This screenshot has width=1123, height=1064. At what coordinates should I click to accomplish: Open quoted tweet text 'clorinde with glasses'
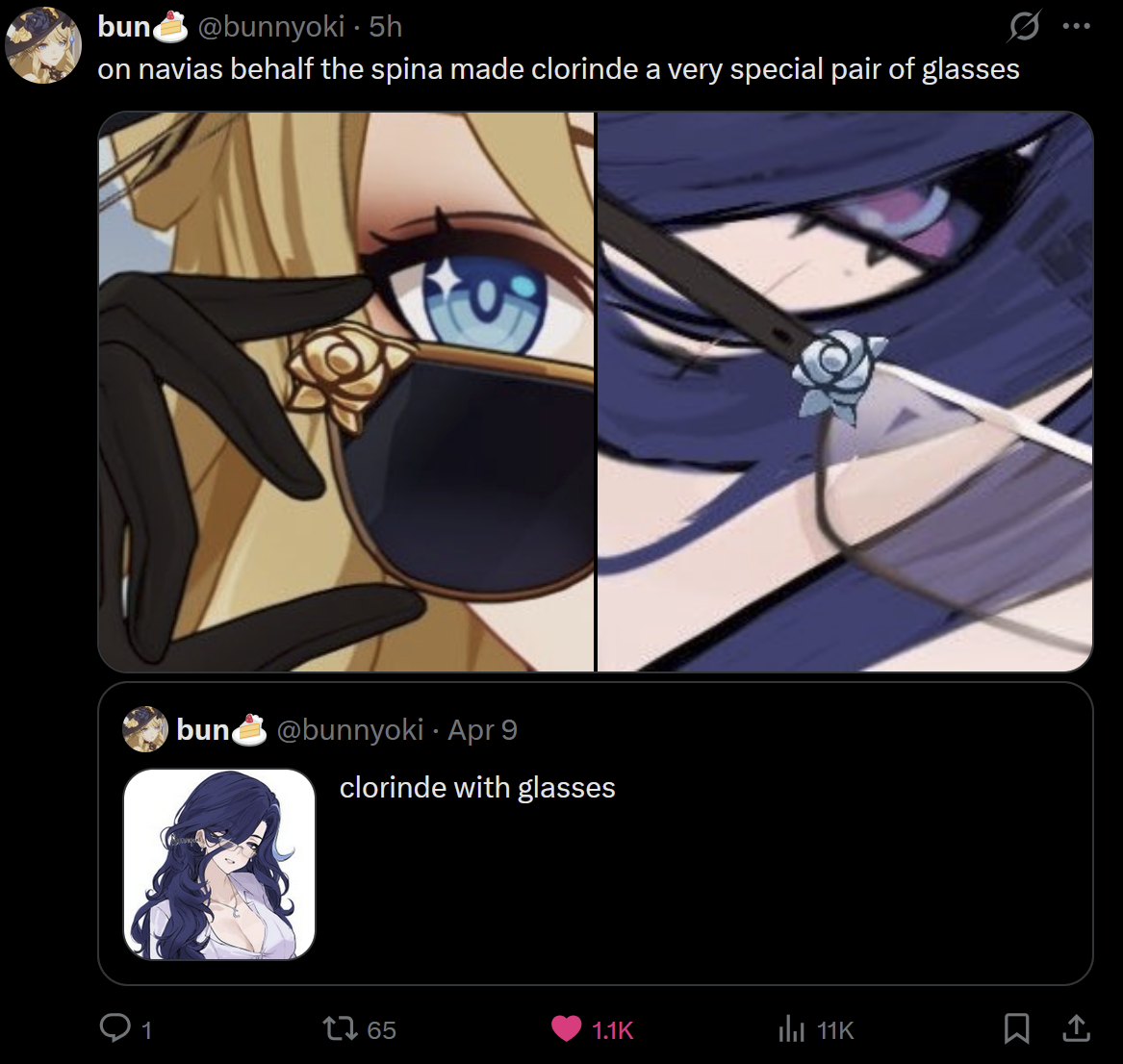pos(477,788)
